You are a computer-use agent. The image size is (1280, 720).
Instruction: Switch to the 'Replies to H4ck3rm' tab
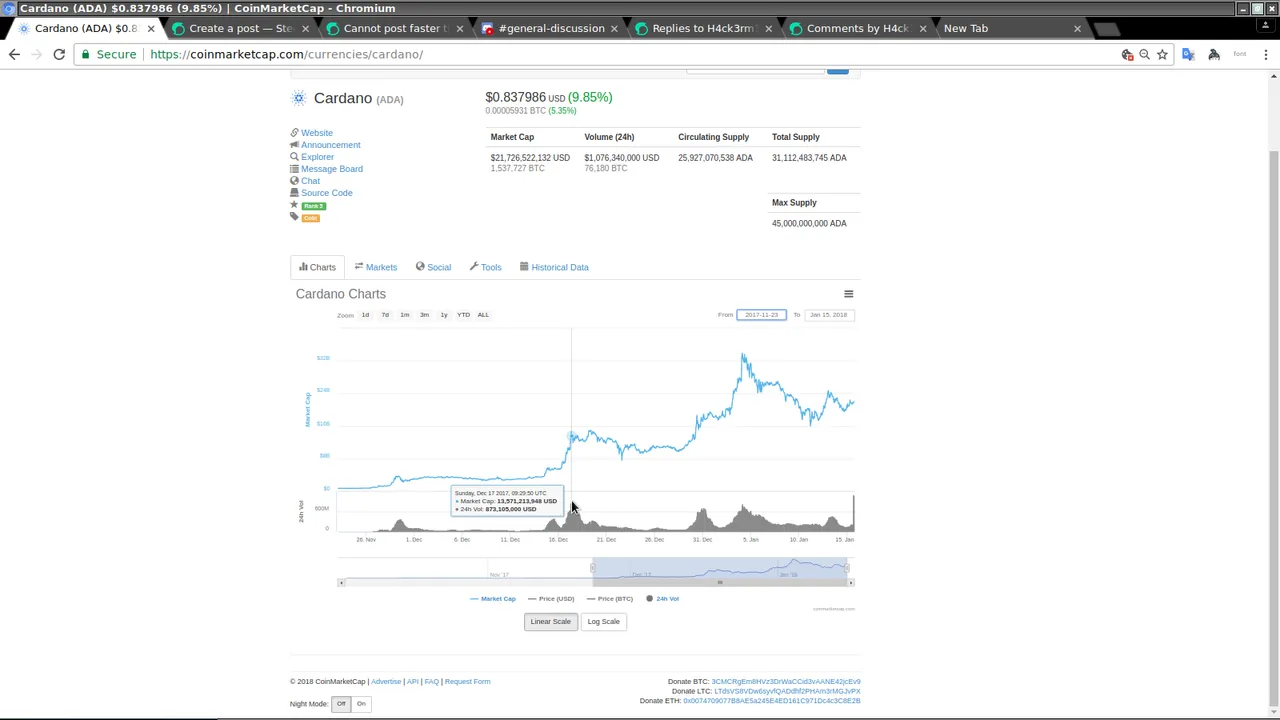coord(703,28)
